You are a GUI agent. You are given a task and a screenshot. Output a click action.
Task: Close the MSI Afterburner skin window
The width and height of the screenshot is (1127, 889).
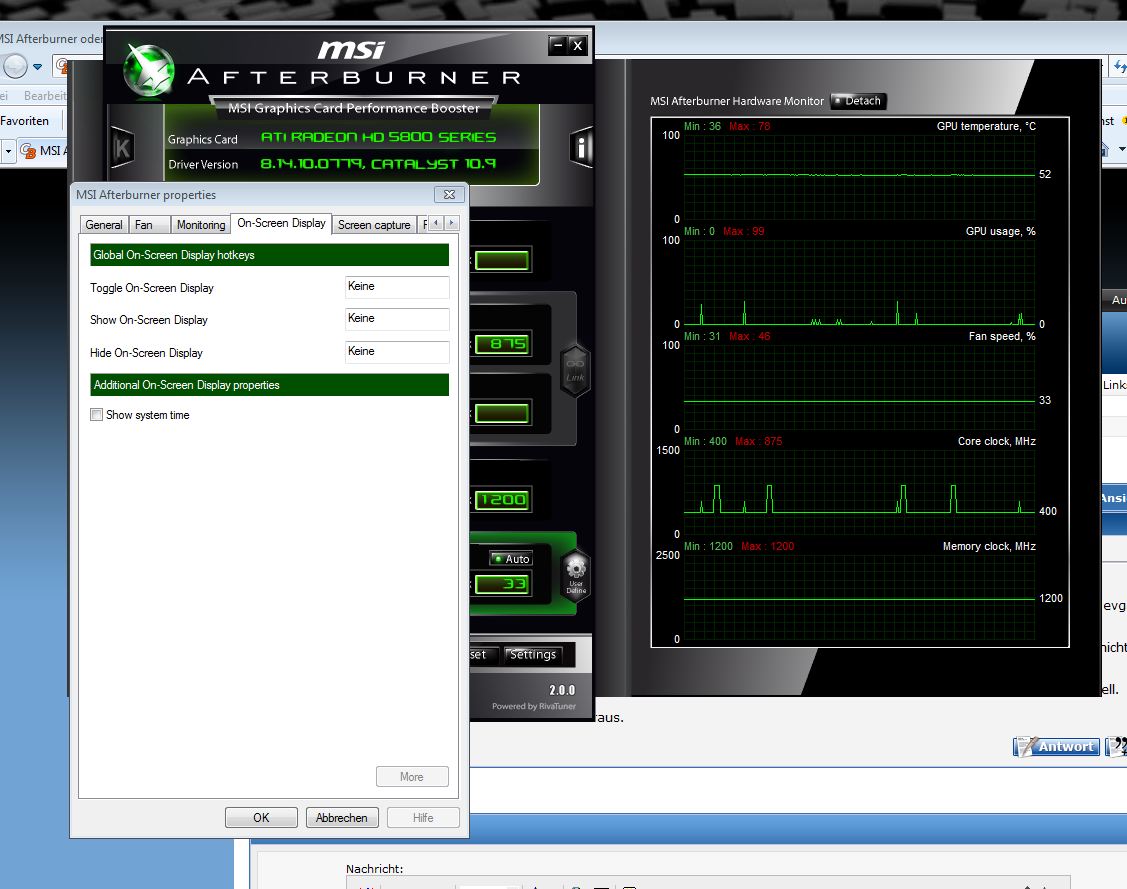coord(577,45)
